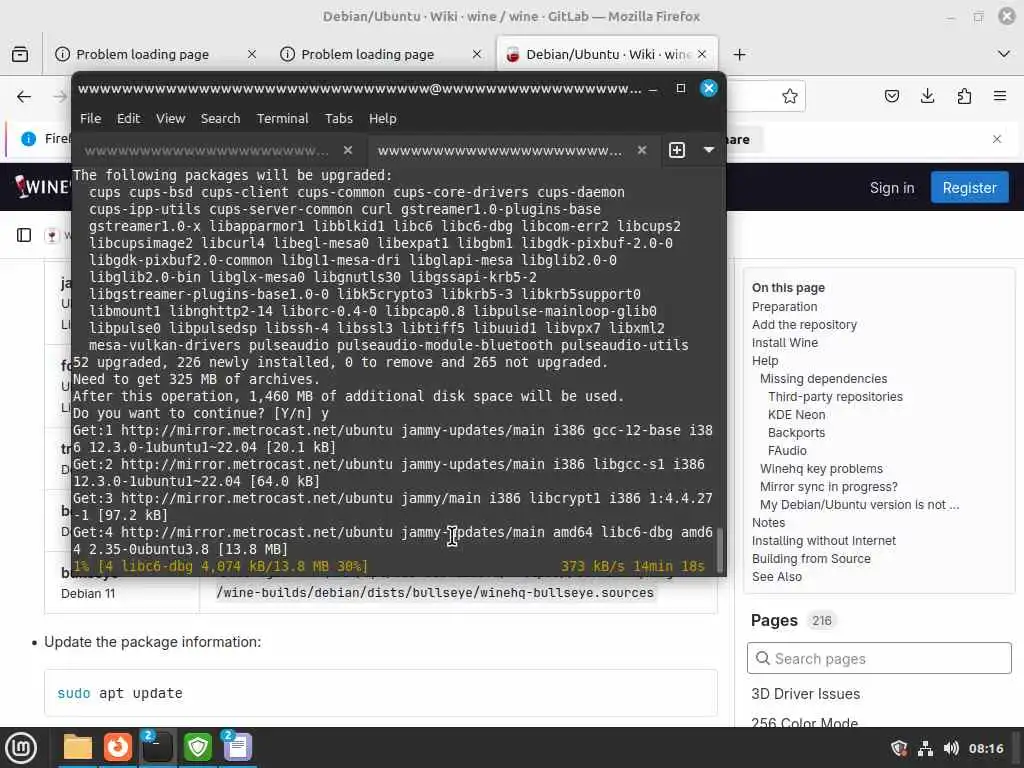Close the second terminal tab
This screenshot has height=768, width=1024.
coord(642,150)
